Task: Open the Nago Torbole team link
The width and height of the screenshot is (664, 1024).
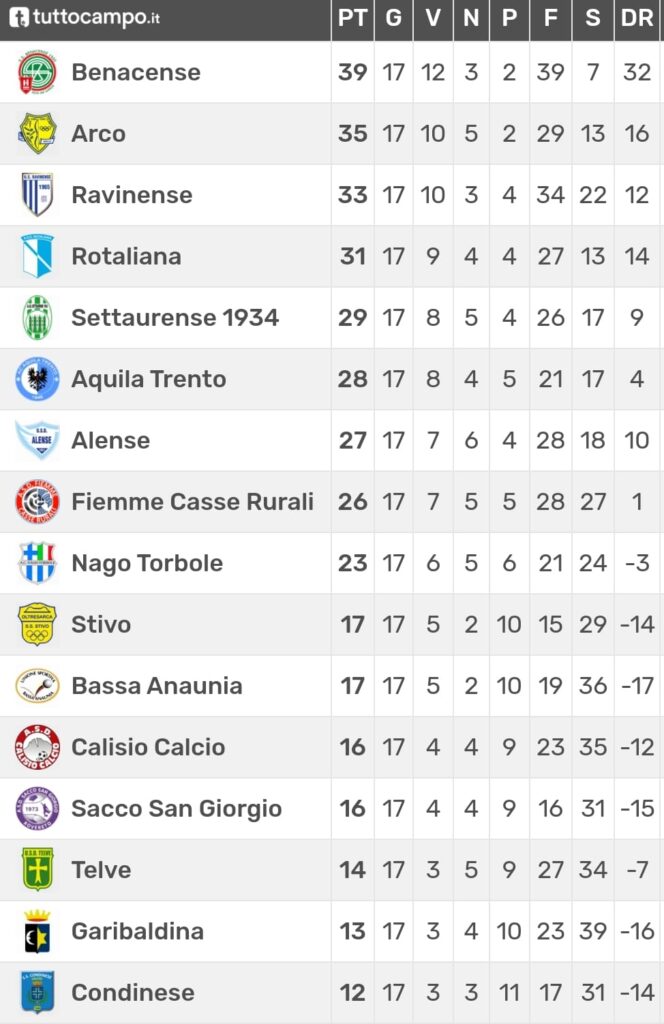Action: click(x=147, y=563)
